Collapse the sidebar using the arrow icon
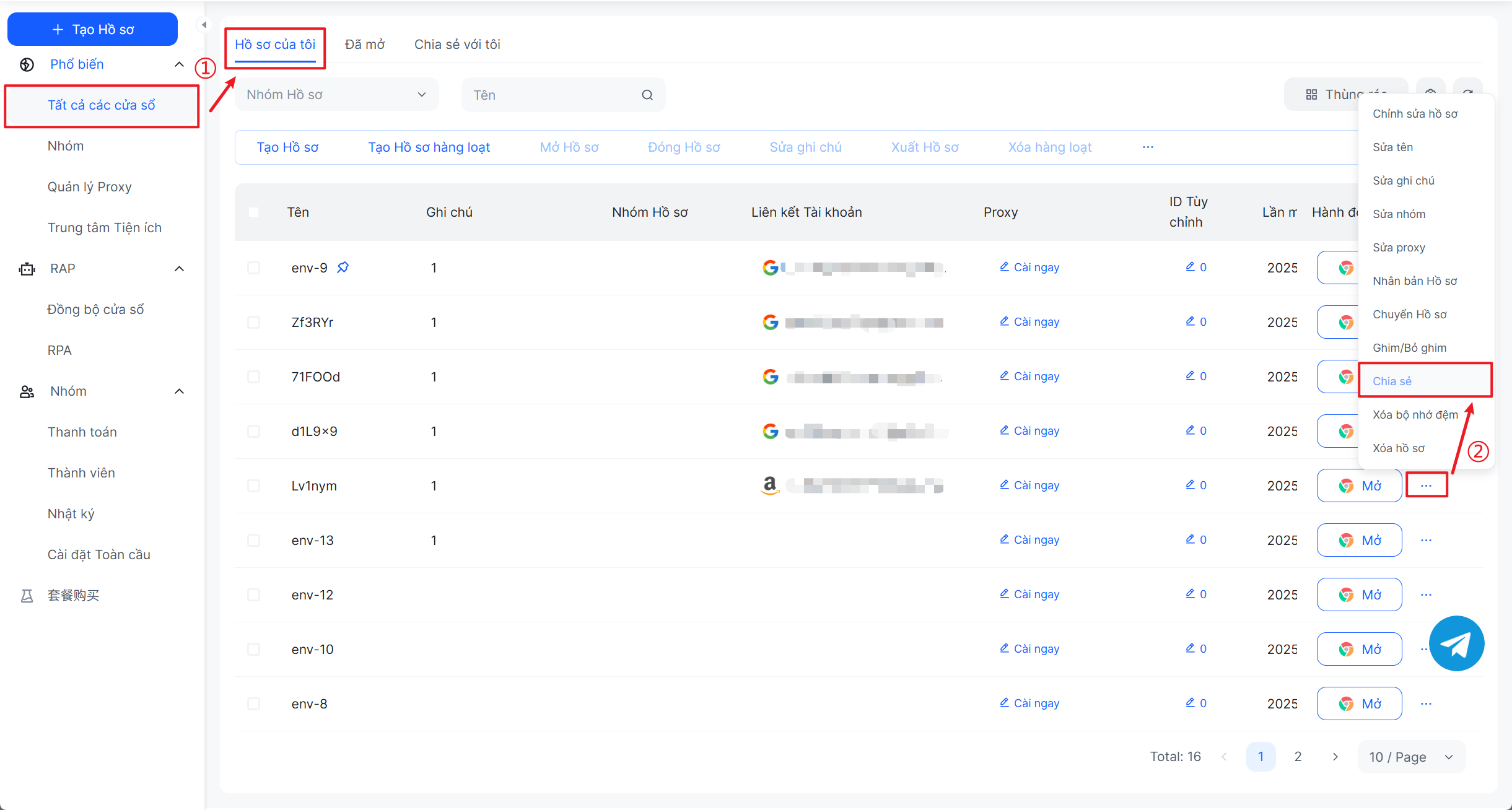This screenshot has width=1512, height=810. (x=204, y=25)
